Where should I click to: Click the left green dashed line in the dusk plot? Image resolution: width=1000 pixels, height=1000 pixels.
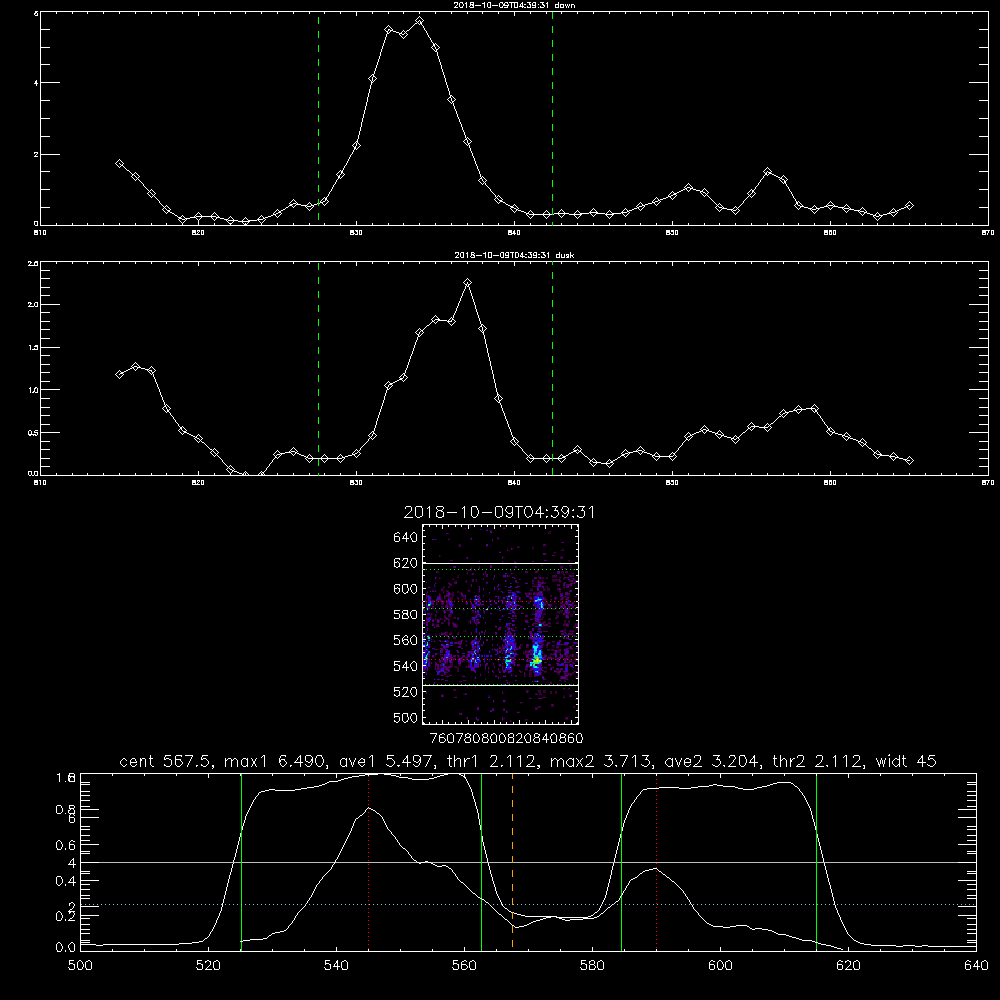tap(318, 368)
